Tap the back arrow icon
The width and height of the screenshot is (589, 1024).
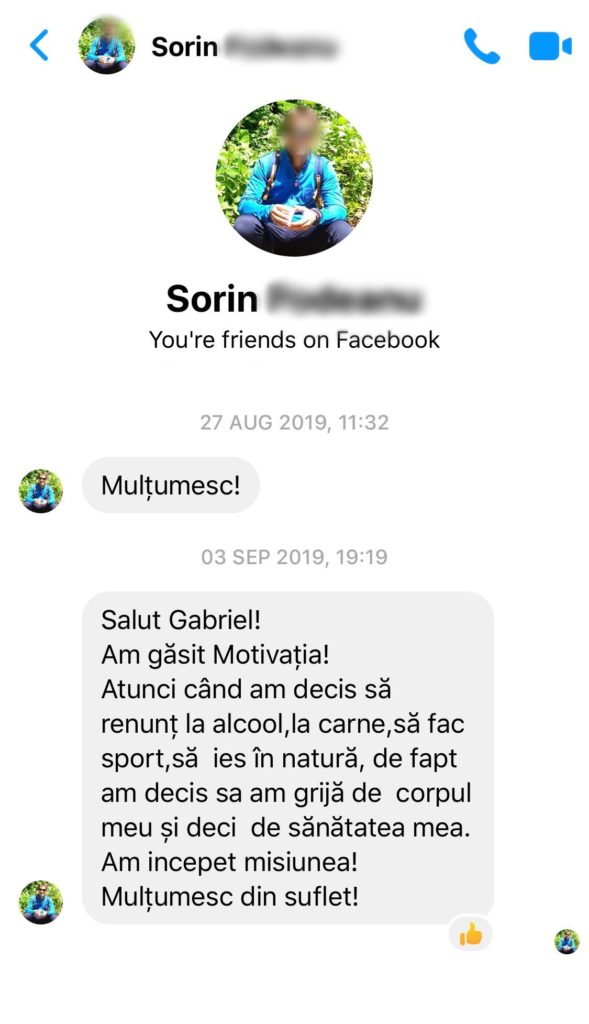39,46
